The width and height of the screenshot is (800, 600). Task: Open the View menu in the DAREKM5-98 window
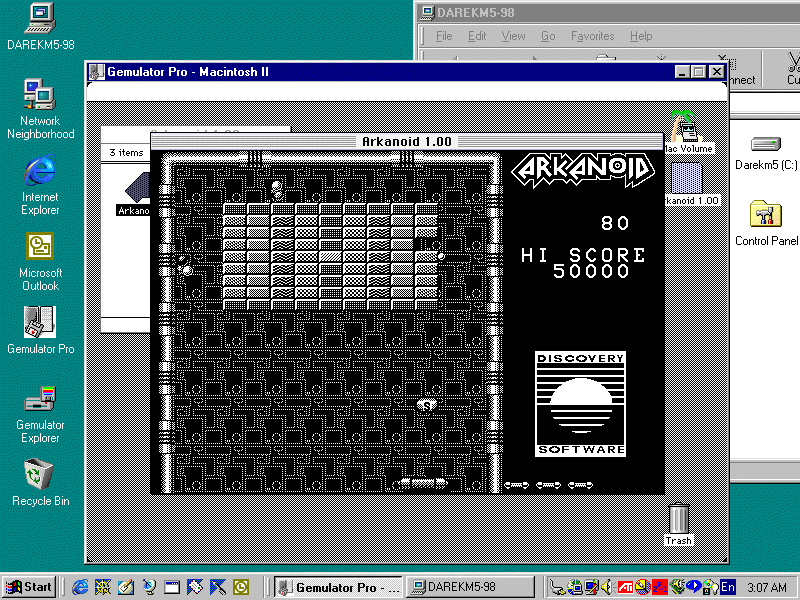click(513, 36)
